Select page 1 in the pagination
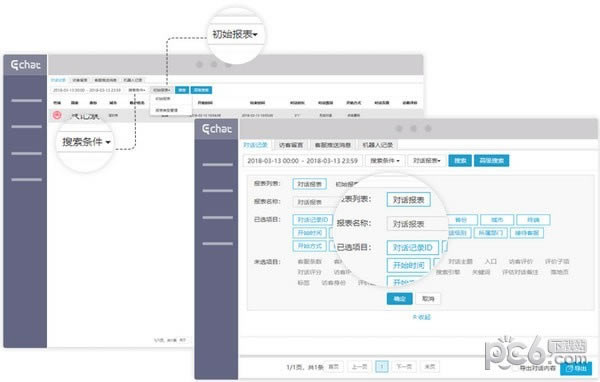Image resolution: width=600 pixels, height=382 pixels. 382,367
